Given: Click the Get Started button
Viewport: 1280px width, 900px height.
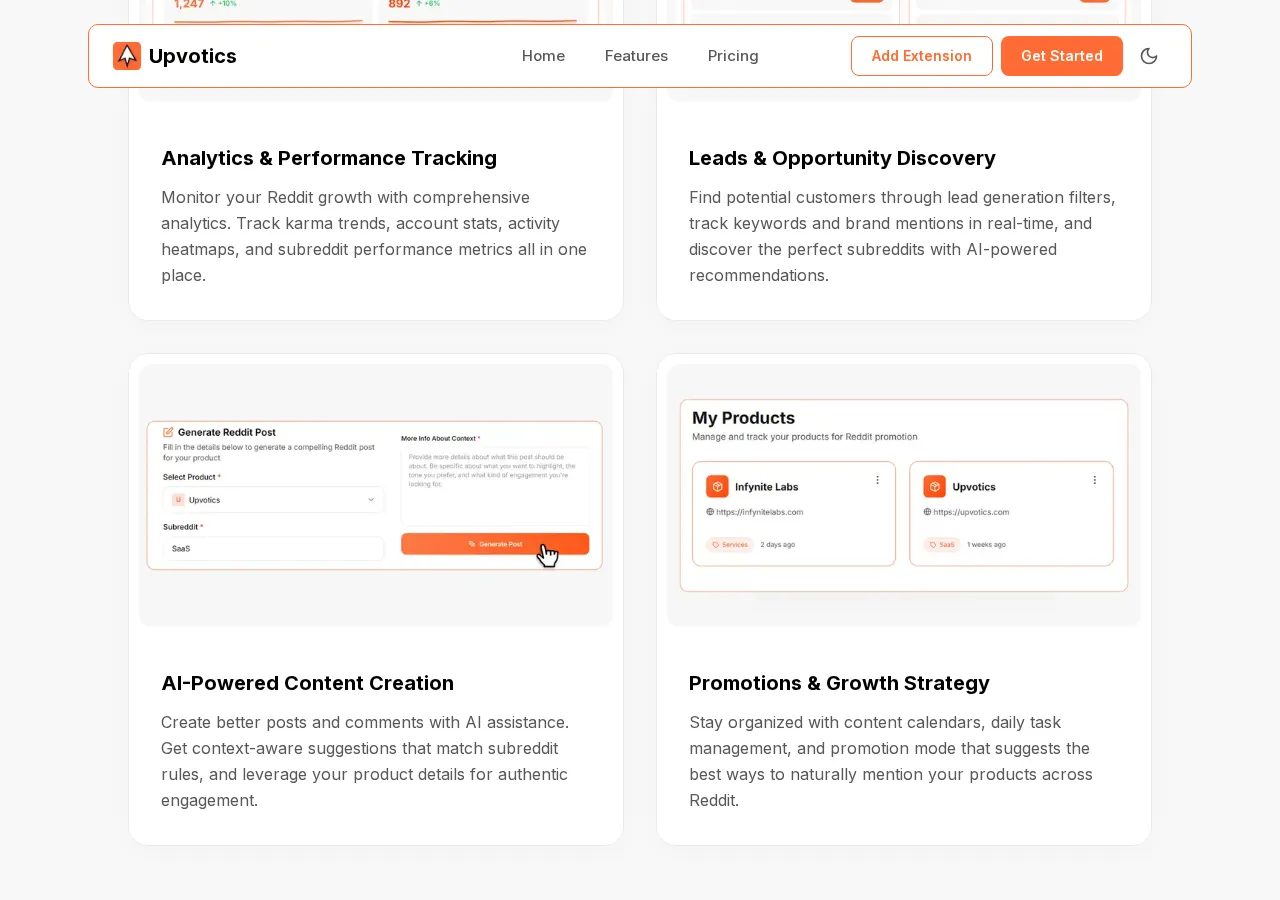Looking at the screenshot, I should point(1062,55).
